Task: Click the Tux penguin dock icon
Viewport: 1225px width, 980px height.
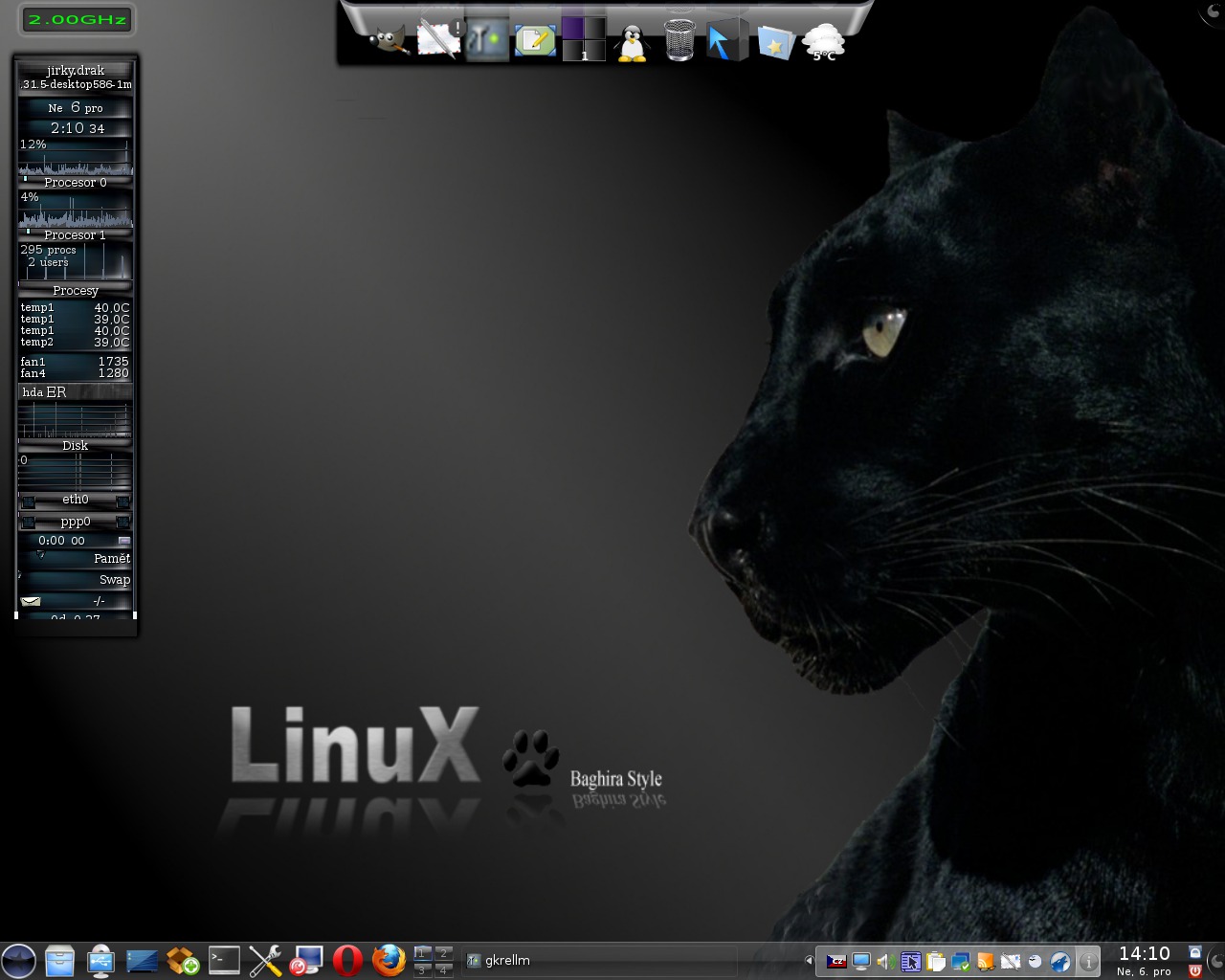Action: 632,43
